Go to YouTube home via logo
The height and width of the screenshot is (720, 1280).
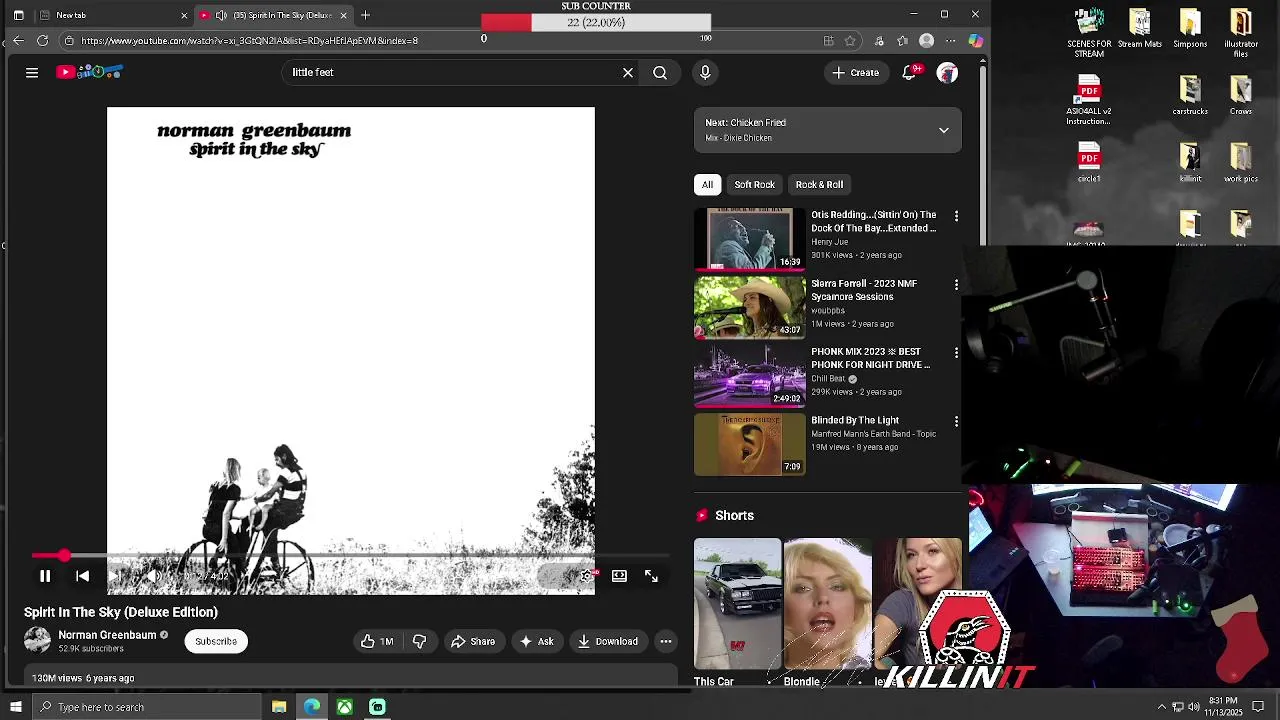point(89,72)
